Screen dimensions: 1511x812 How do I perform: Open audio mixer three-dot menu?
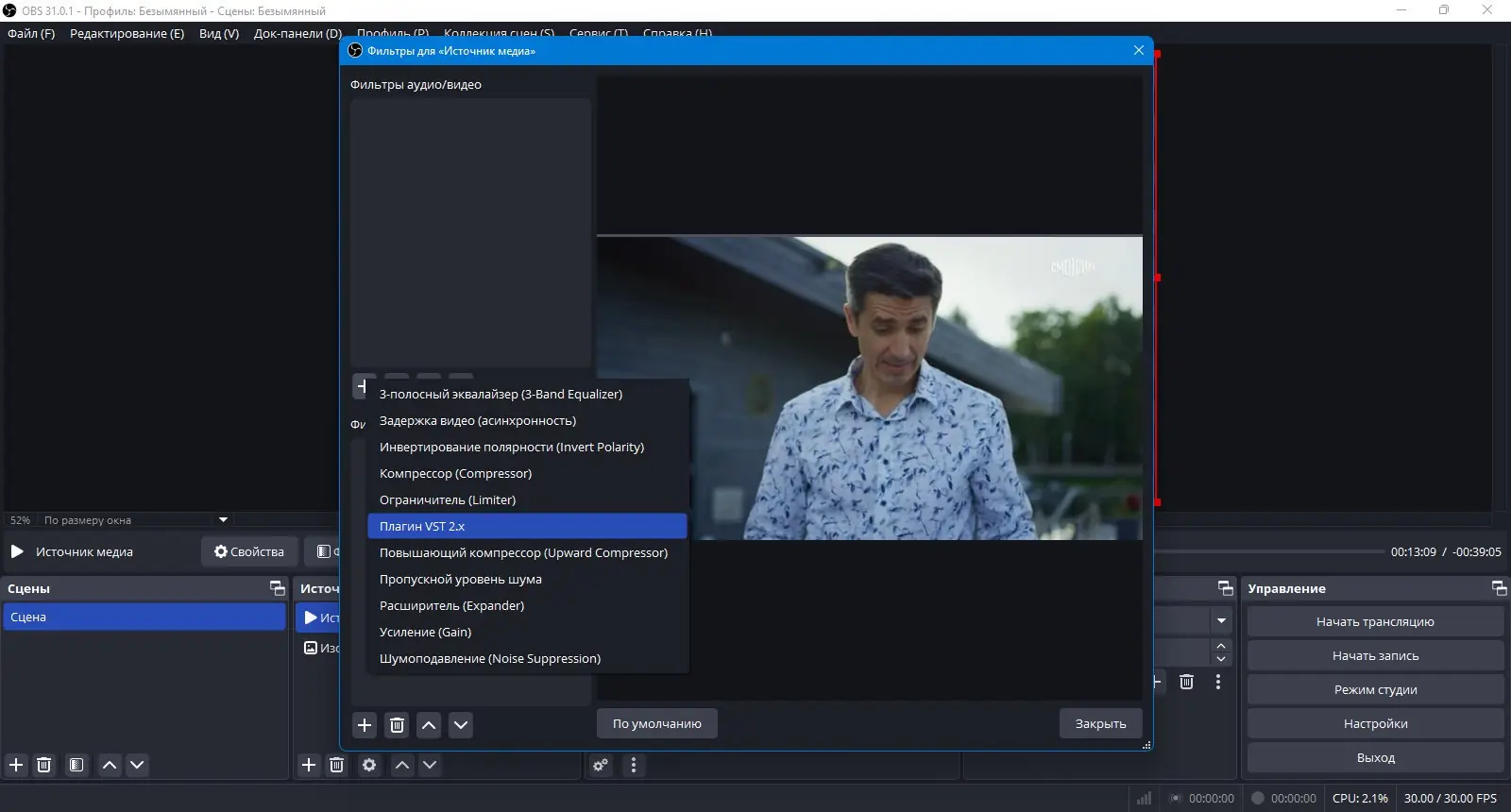(634, 765)
